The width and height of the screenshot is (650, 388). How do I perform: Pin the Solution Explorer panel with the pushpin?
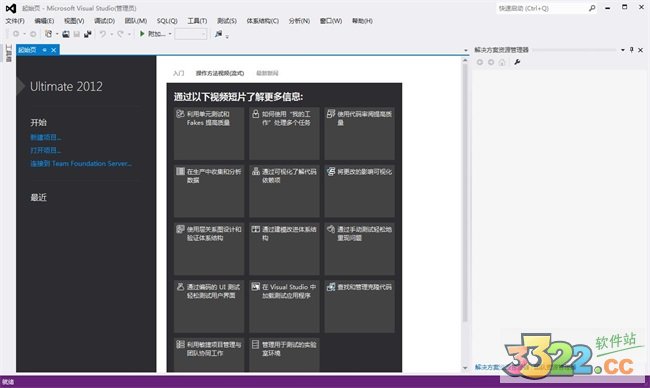[631, 50]
